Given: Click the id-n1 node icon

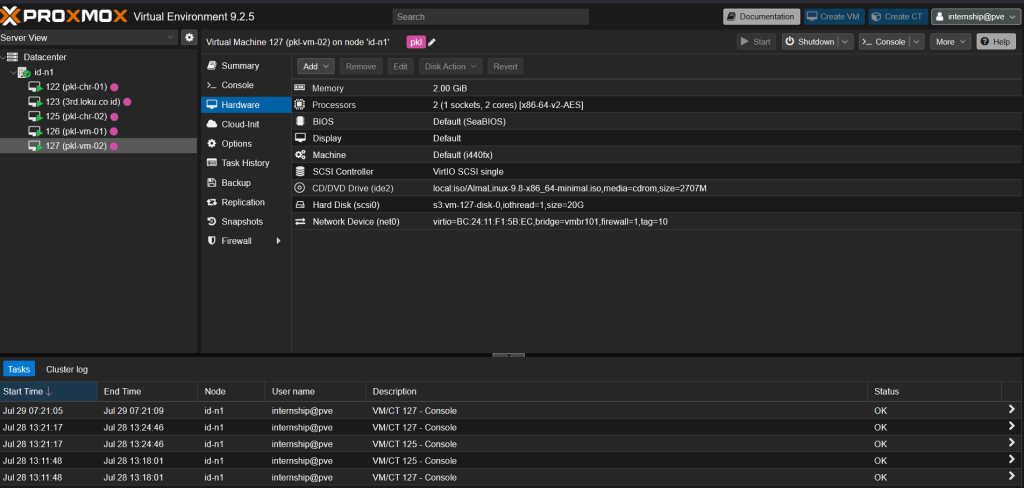Looking at the screenshot, I should pyautogui.click(x=24, y=72).
